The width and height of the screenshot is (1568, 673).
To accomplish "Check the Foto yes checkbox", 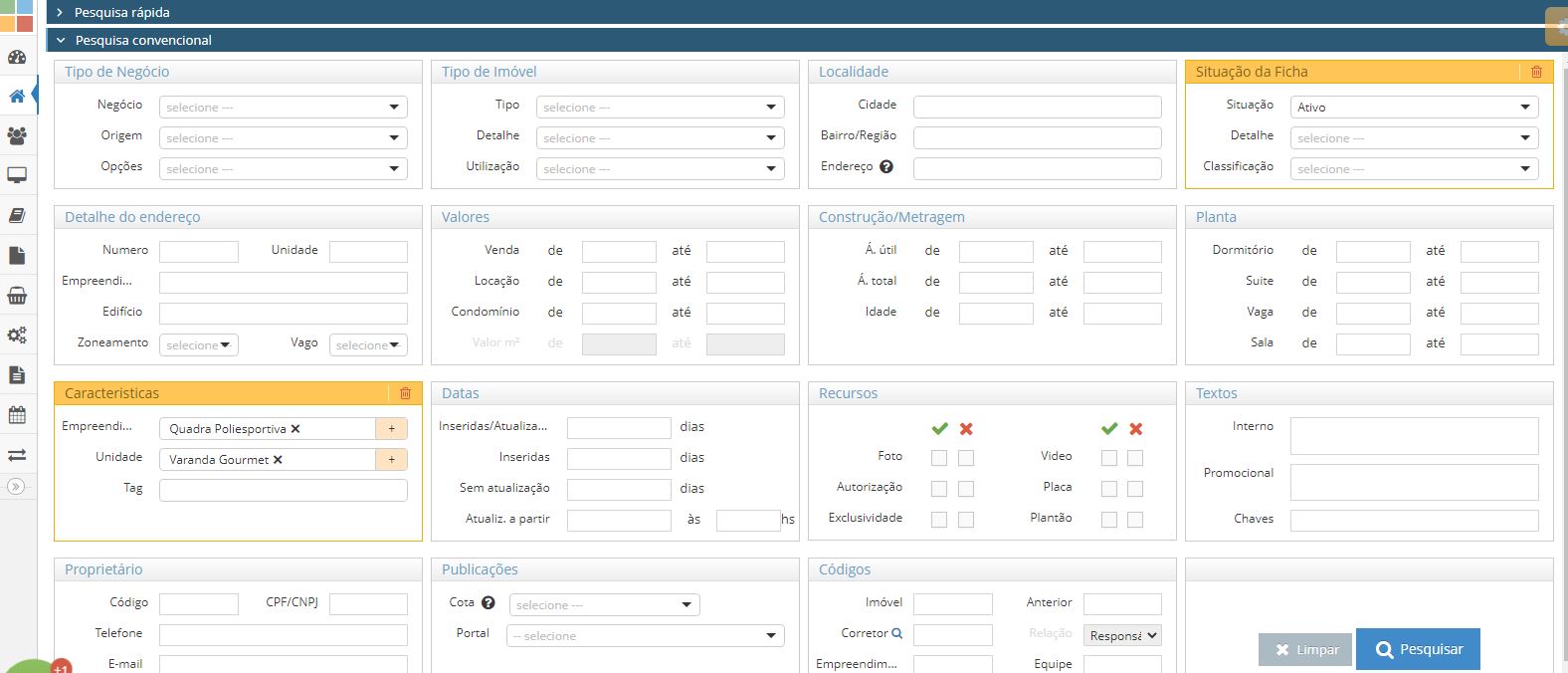I will coord(938,458).
